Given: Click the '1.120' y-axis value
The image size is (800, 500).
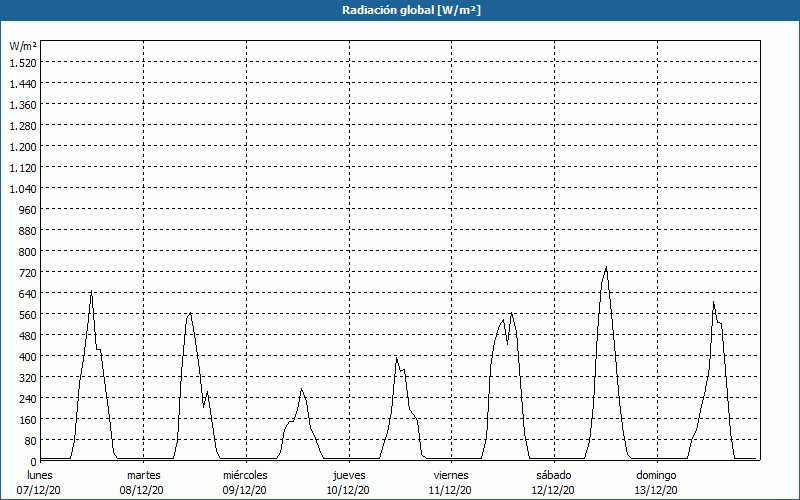Looking at the screenshot, I should click(x=23, y=168).
